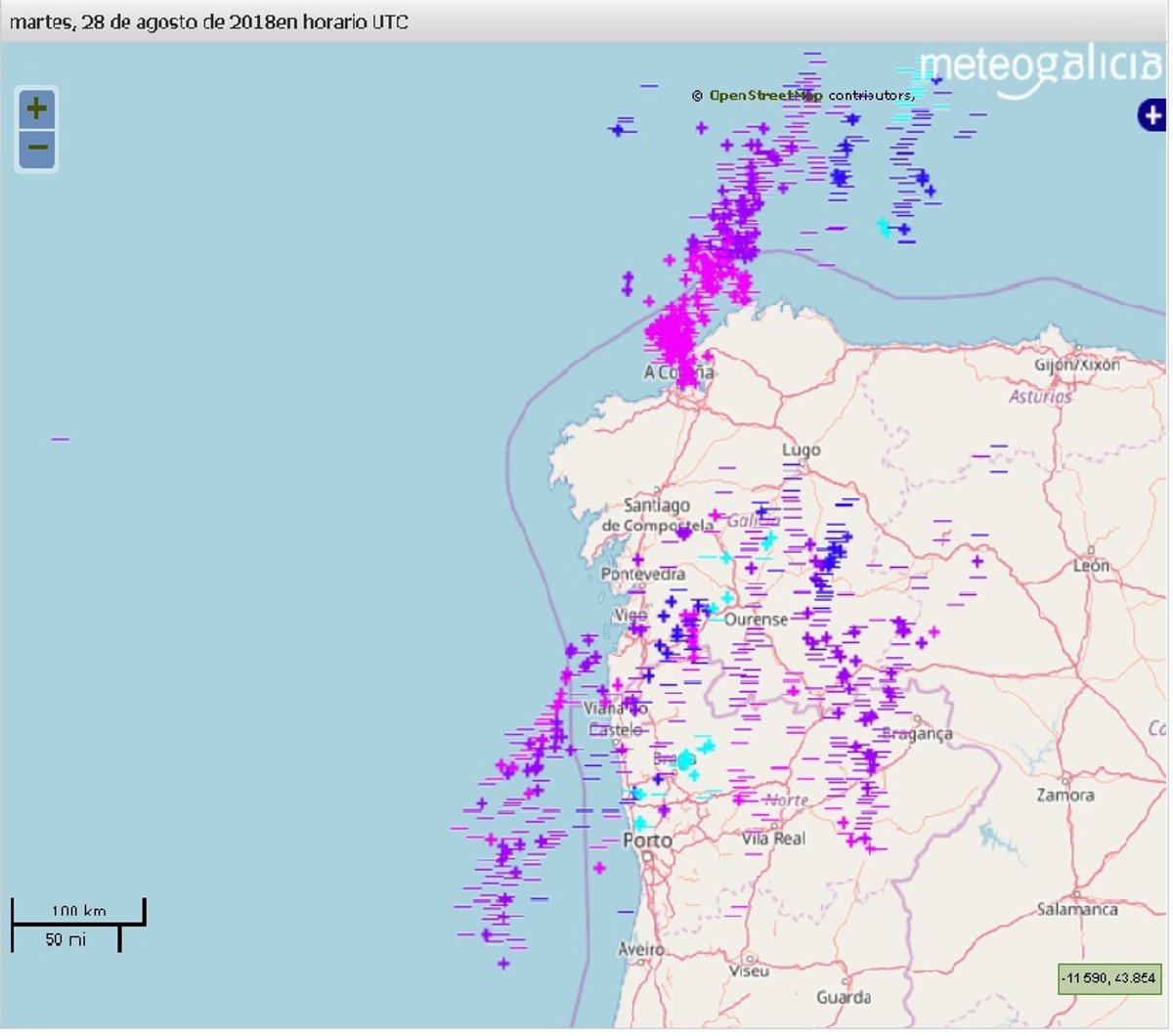Click the date header text

[209, 22]
